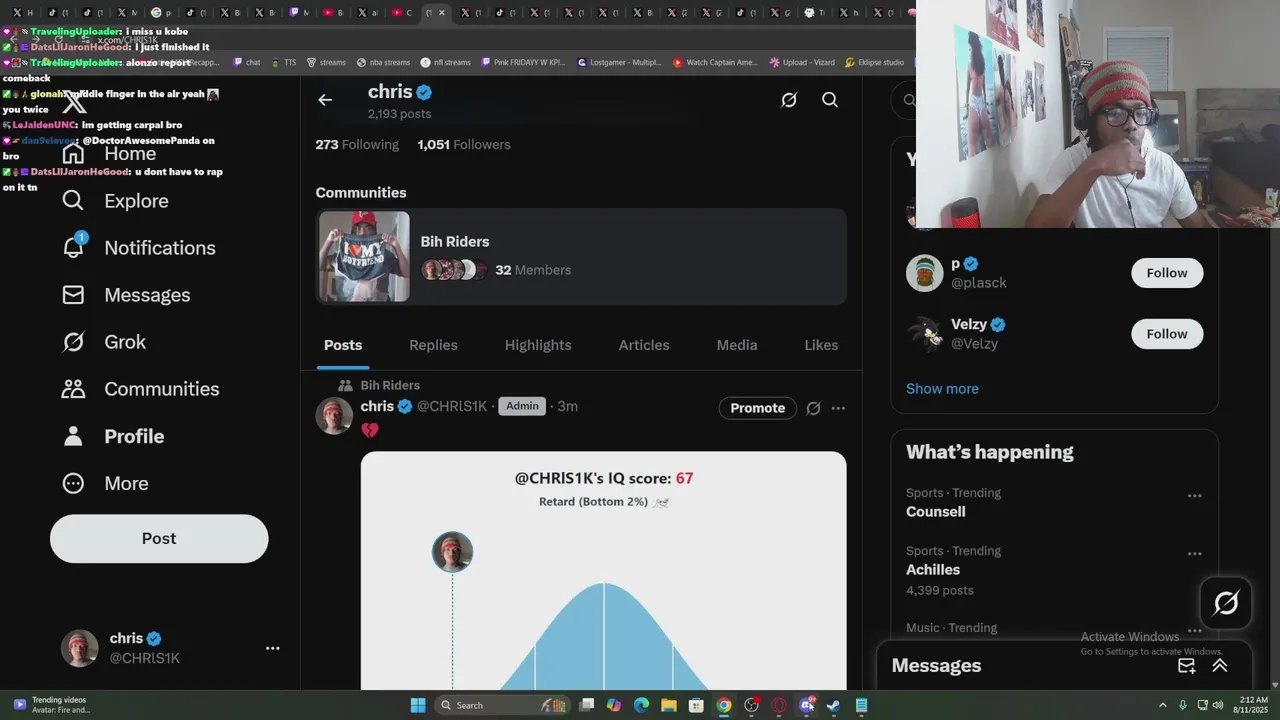Open File Explorer from the taskbar

coord(669,705)
